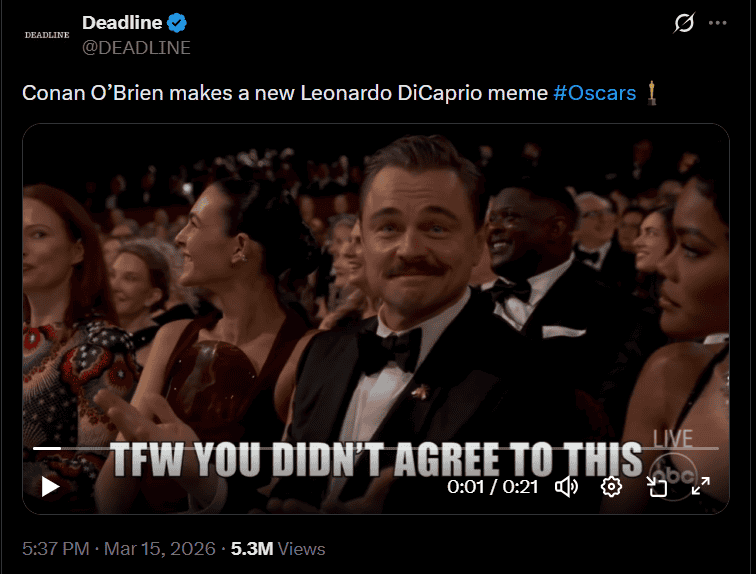Enable picture-in-picture mode for video
This screenshot has width=756, height=574.
656,487
